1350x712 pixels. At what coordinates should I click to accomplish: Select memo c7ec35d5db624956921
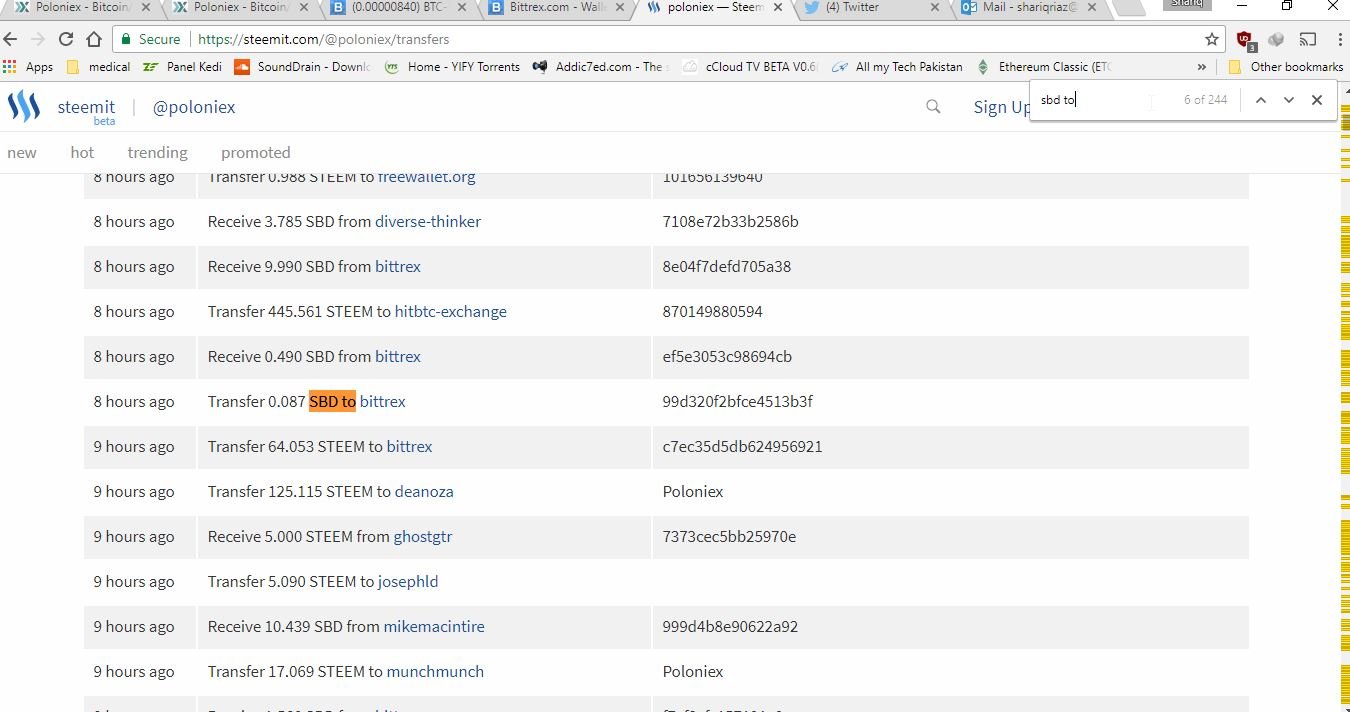tap(742, 447)
